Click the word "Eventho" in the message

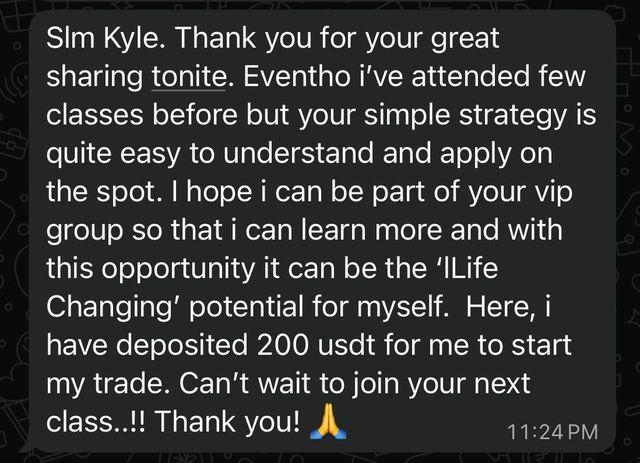[297, 76]
